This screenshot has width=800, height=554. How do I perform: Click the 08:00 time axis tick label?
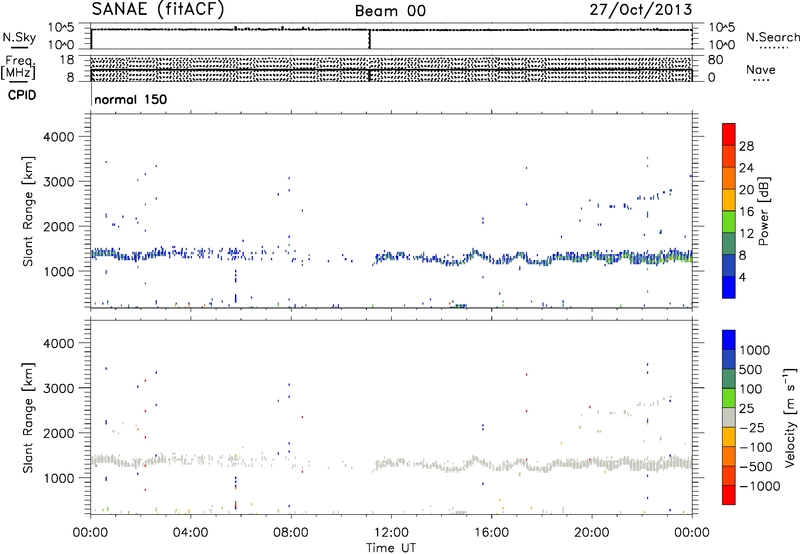click(x=291, y=533)
